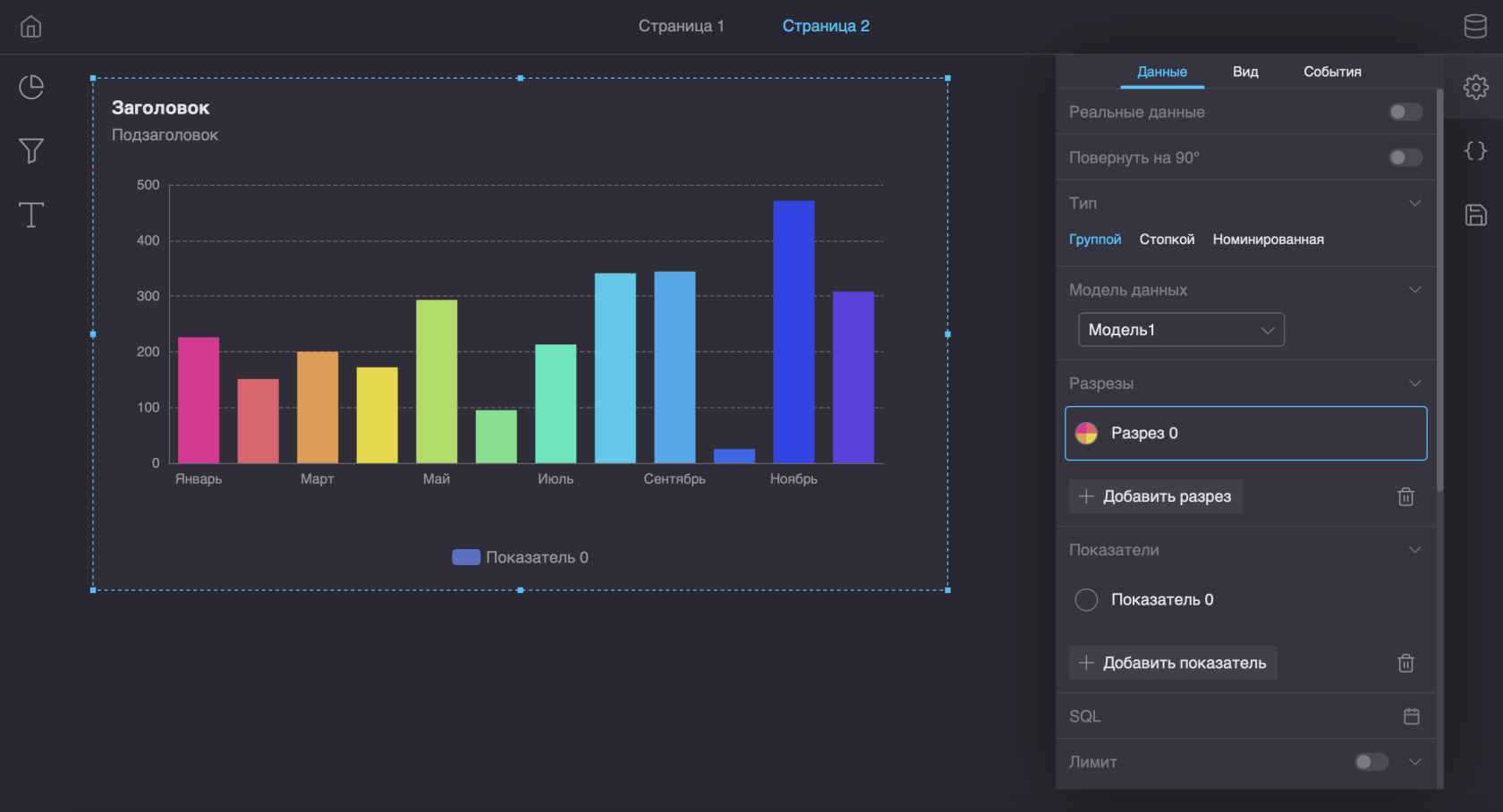This screenshot has width=1503, height=812.
Task: Click the chart title Заголовок
Action: (160, 107)
